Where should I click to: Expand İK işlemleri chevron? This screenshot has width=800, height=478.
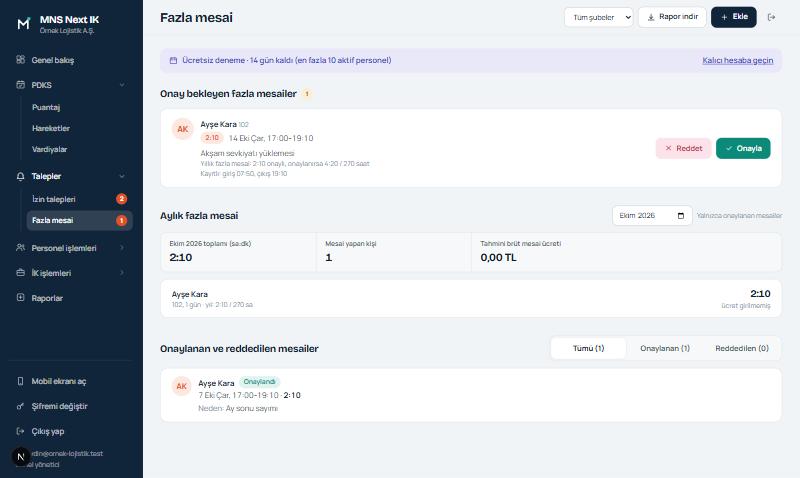(122, 272)
